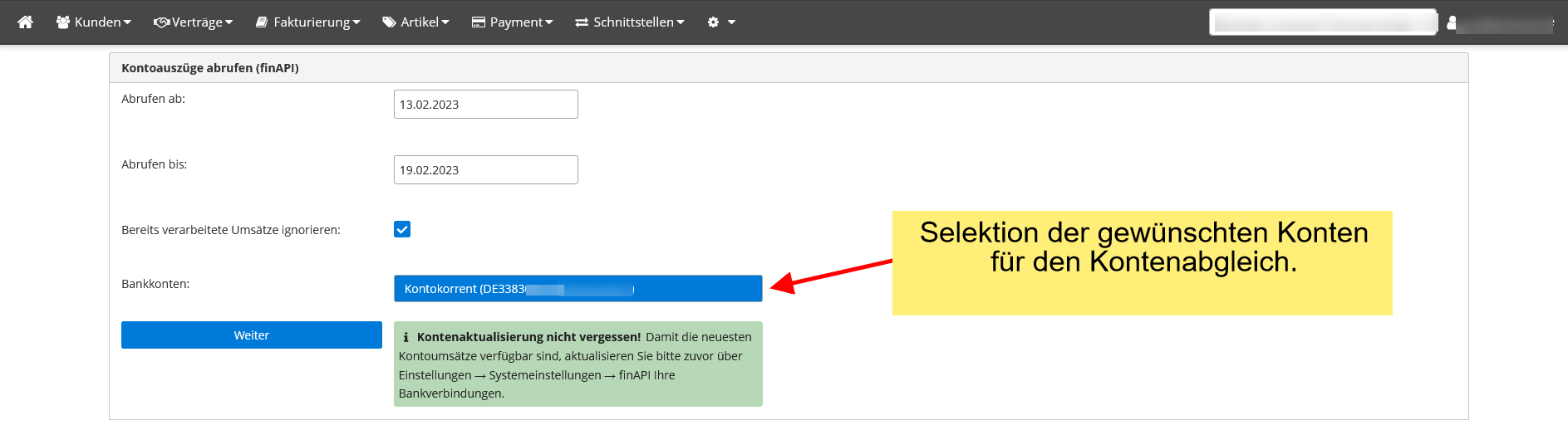Click the user profile icon
The image size is (1568, 430).
pyautogui.click(x=1452, y=23)
